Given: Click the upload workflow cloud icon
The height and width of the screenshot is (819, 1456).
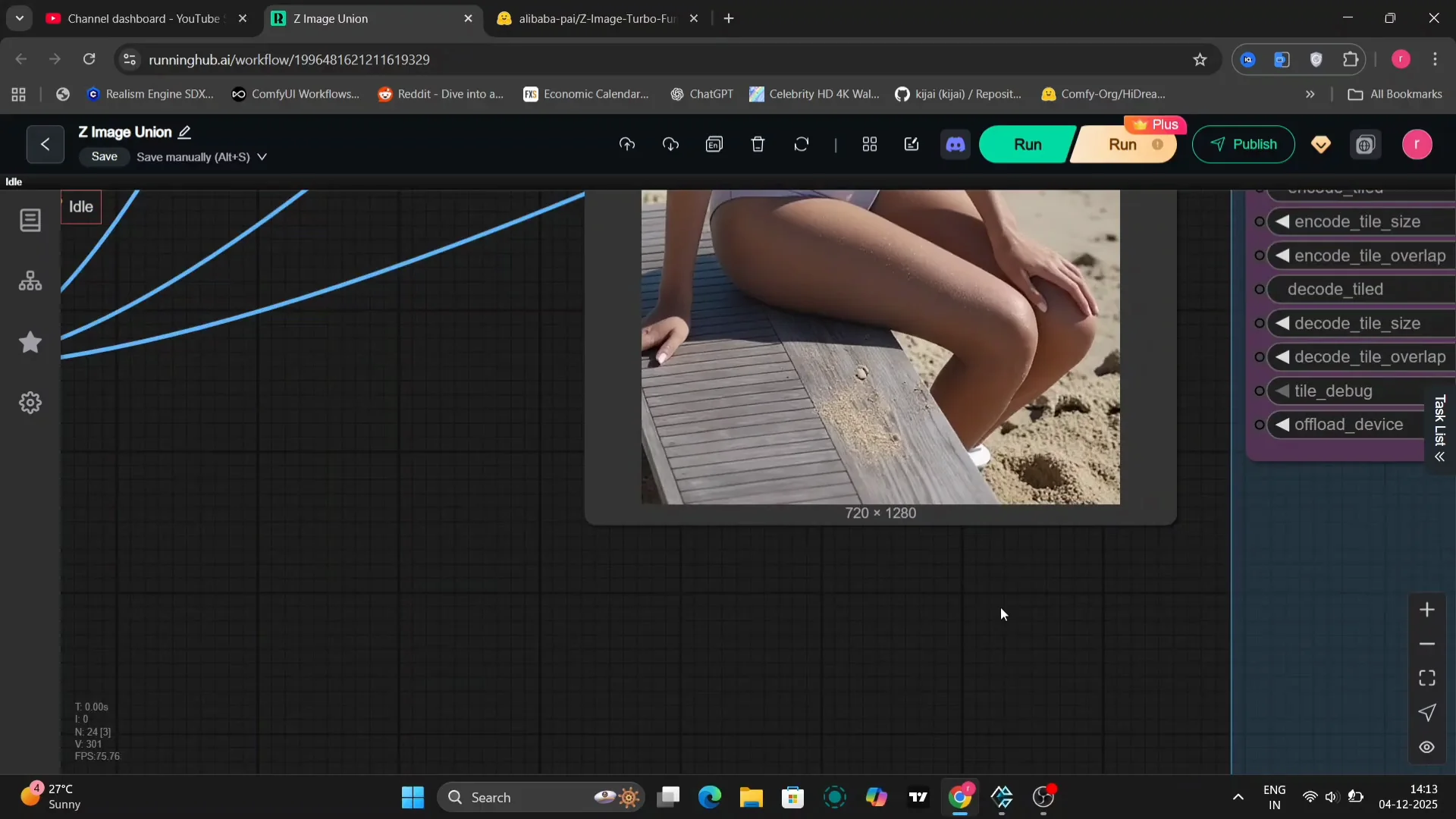Looking at the screenshot, I should pos(627,144).
